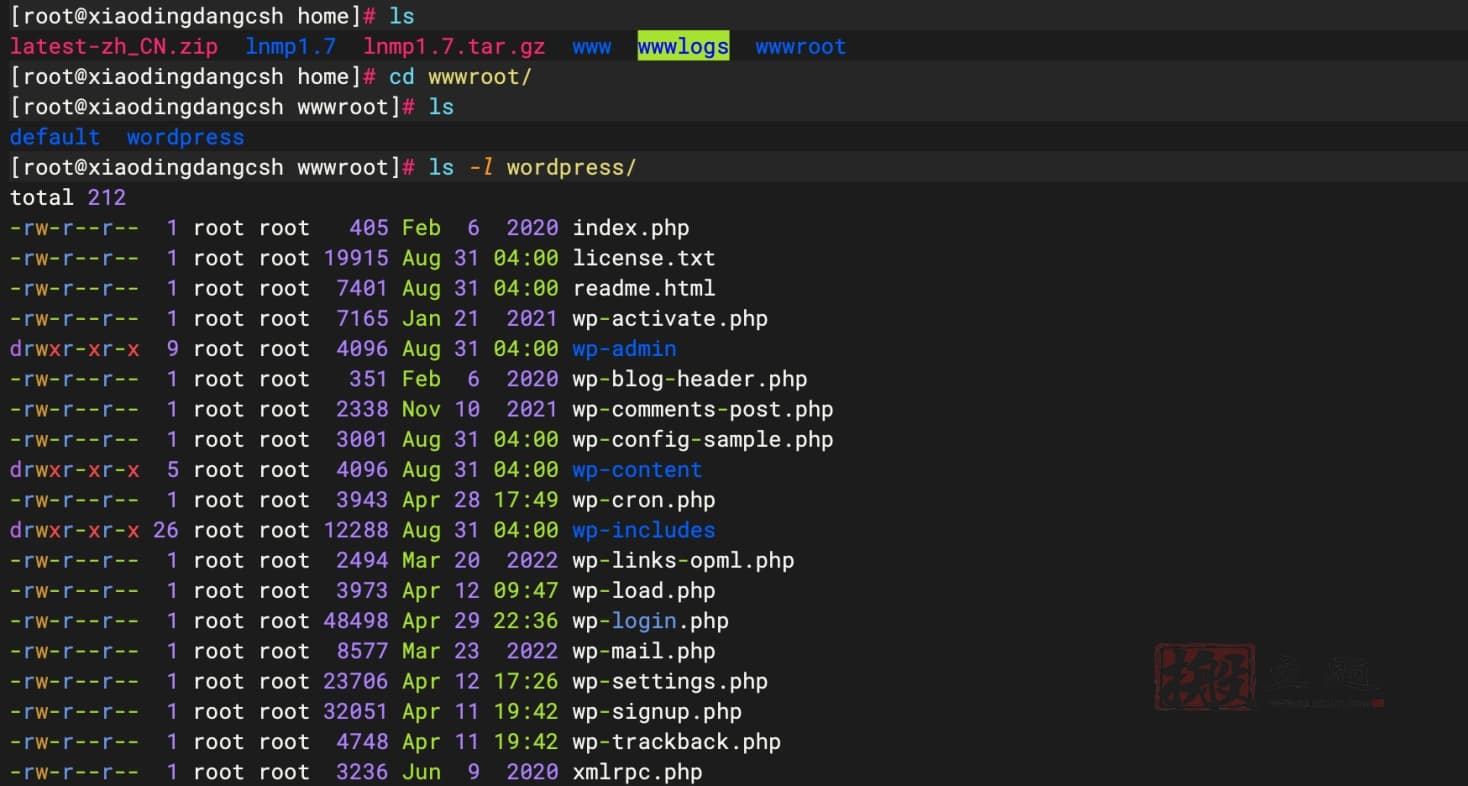The width and height of the screenshot is (1468, 786).
Task: Select the readme.html file name
Action: coord(644,288)
